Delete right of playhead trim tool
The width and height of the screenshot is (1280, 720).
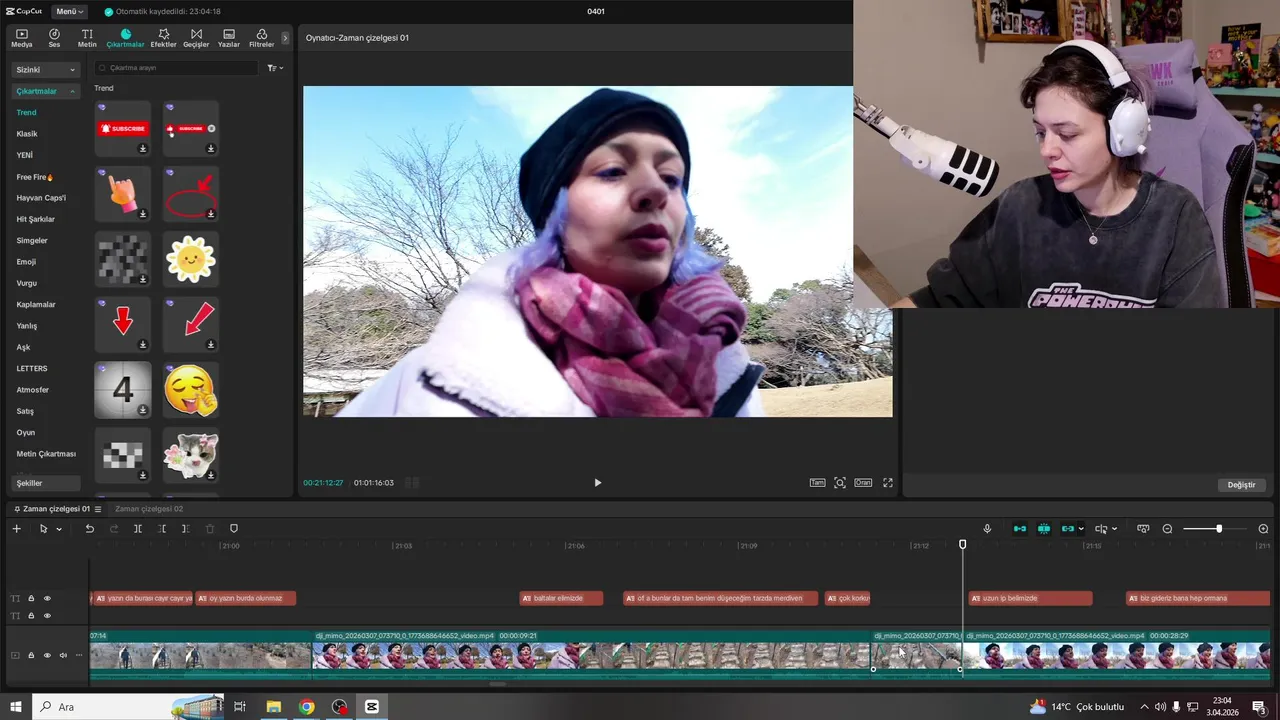tap(186, 529)
